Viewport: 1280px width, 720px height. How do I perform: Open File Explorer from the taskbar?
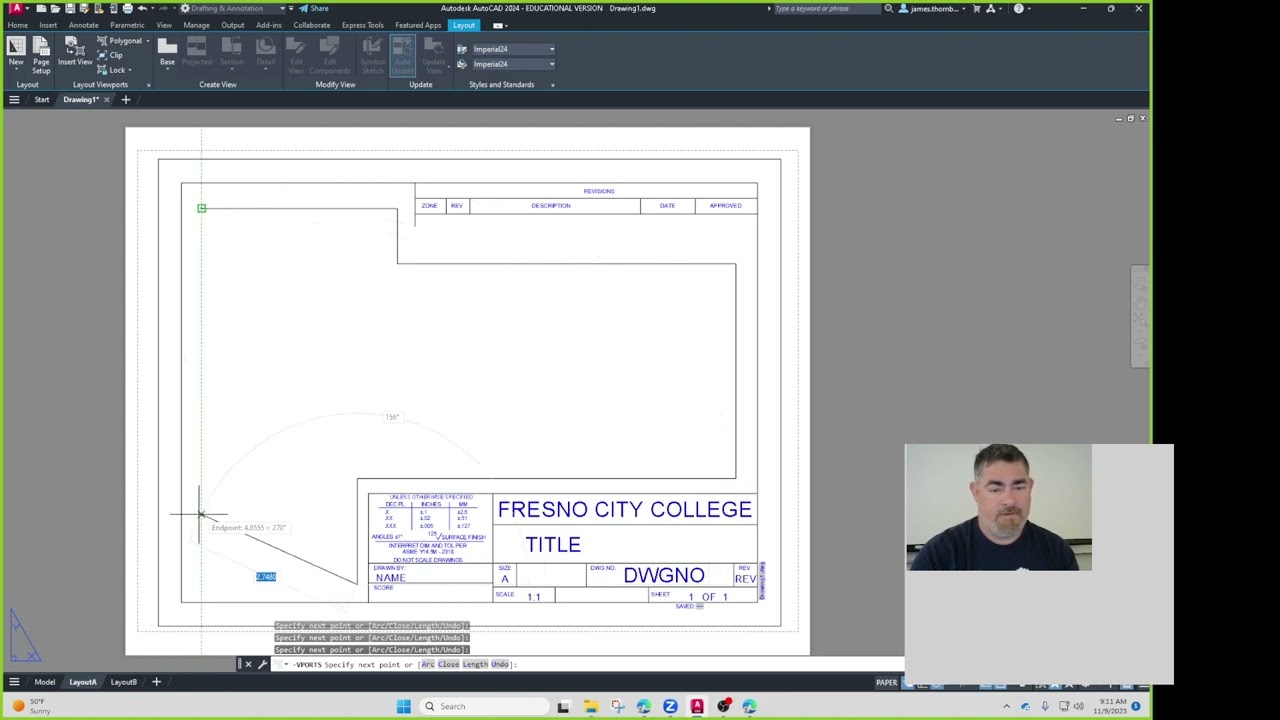591,706
